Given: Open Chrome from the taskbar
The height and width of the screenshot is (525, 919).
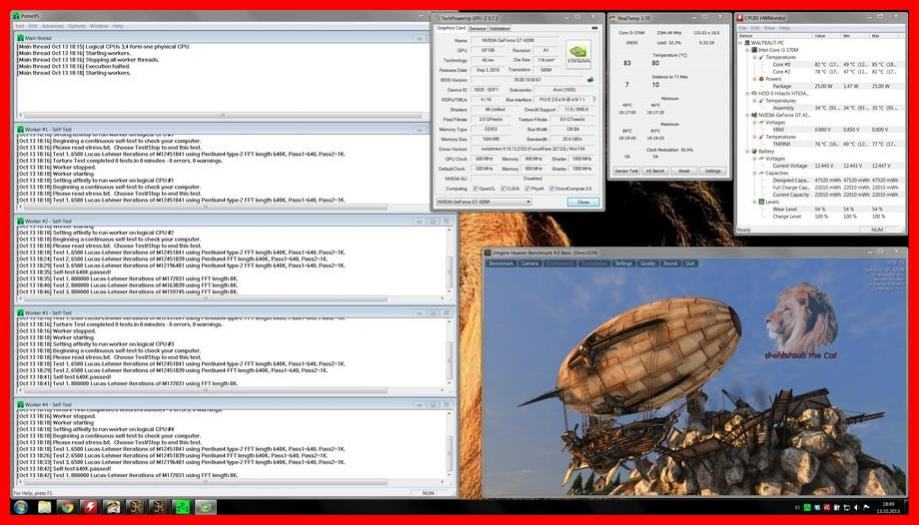Looking at the screenshot, I should pos(67,507).
